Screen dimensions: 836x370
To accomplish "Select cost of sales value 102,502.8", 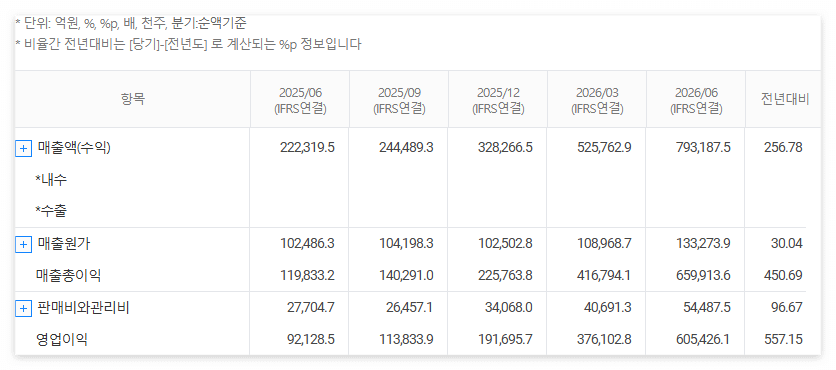I will pos(505,244).
